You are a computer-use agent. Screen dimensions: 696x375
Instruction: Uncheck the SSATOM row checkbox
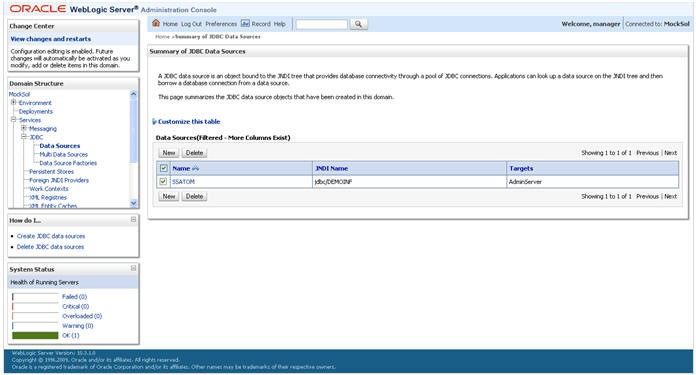coord(163,182)
